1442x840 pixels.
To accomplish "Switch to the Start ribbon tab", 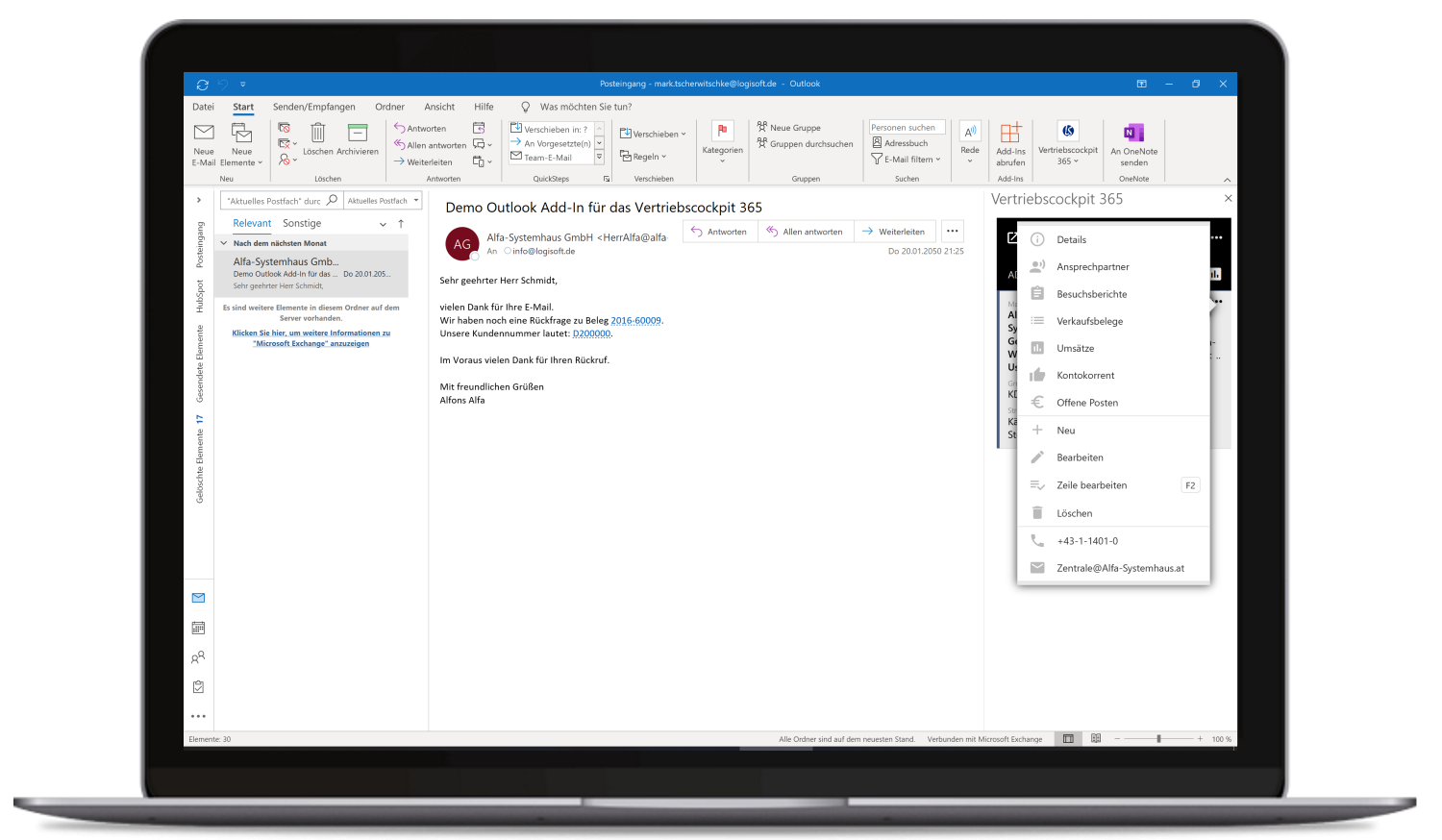I will (243, 107).
